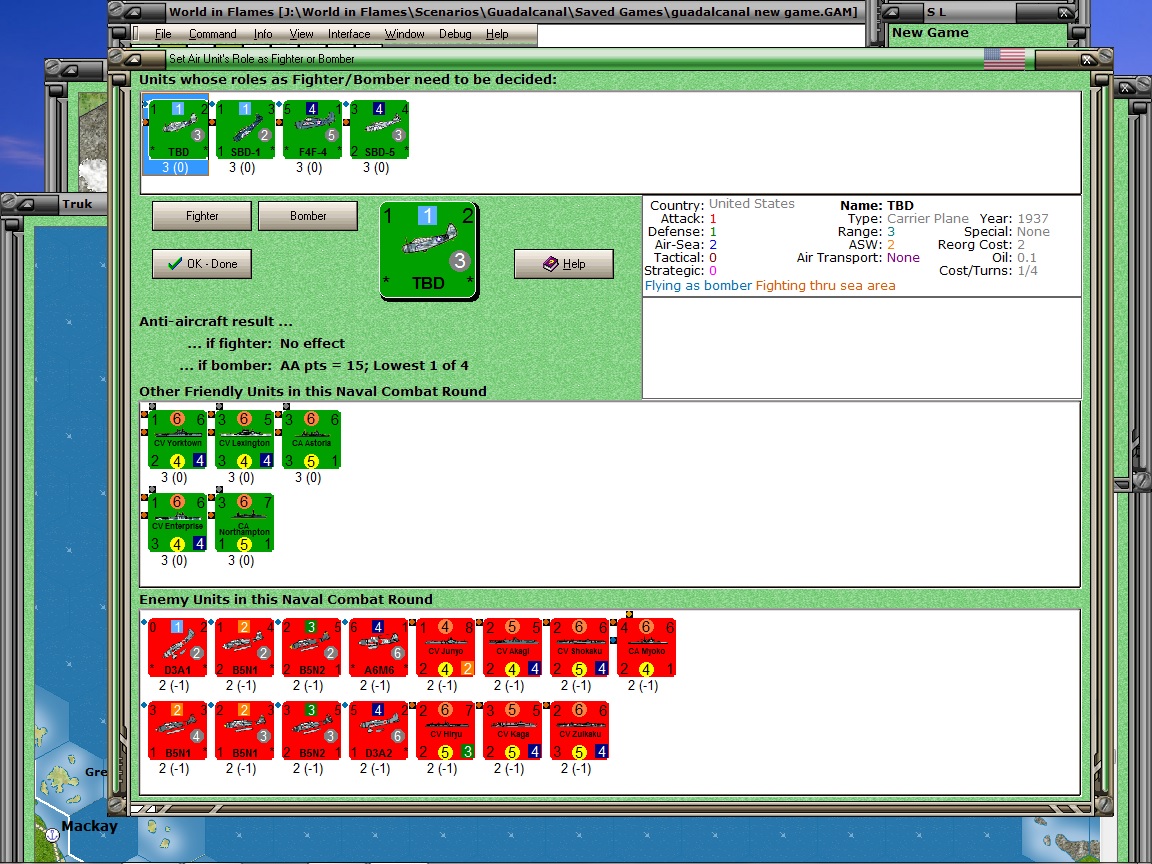This screenshot has height=864, width=1152.
Task: Click the CV Enterprise carrier counter
Action: pyautogui.click(x=178, y=522)
